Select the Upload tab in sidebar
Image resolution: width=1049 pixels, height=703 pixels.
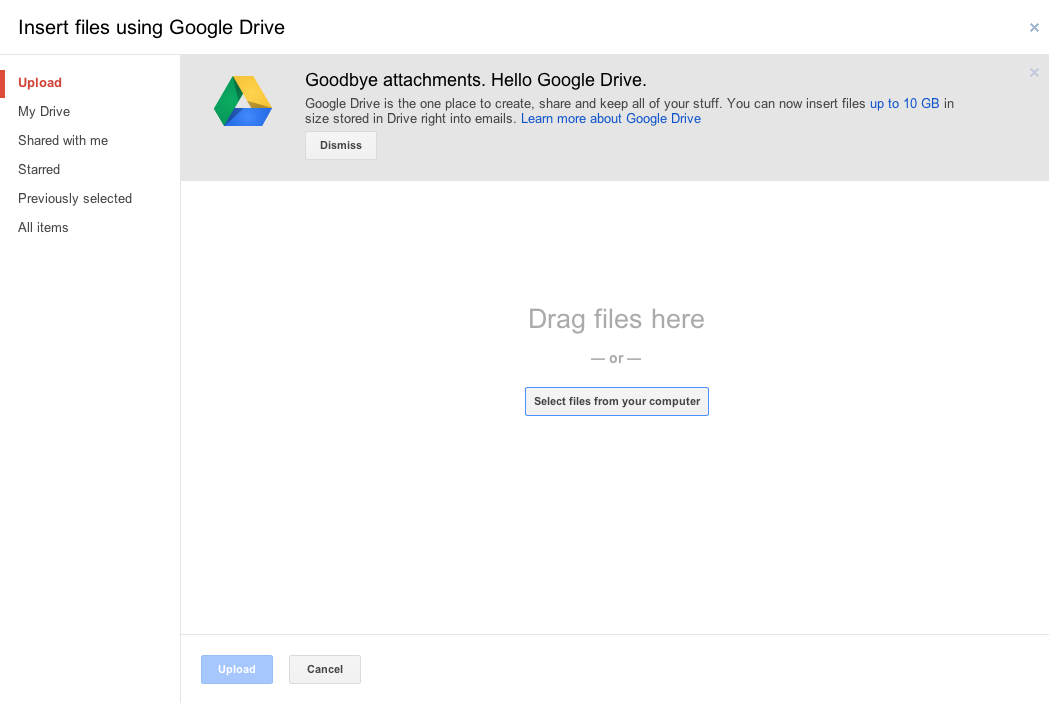pyautogui.click(x=40, y=82)
